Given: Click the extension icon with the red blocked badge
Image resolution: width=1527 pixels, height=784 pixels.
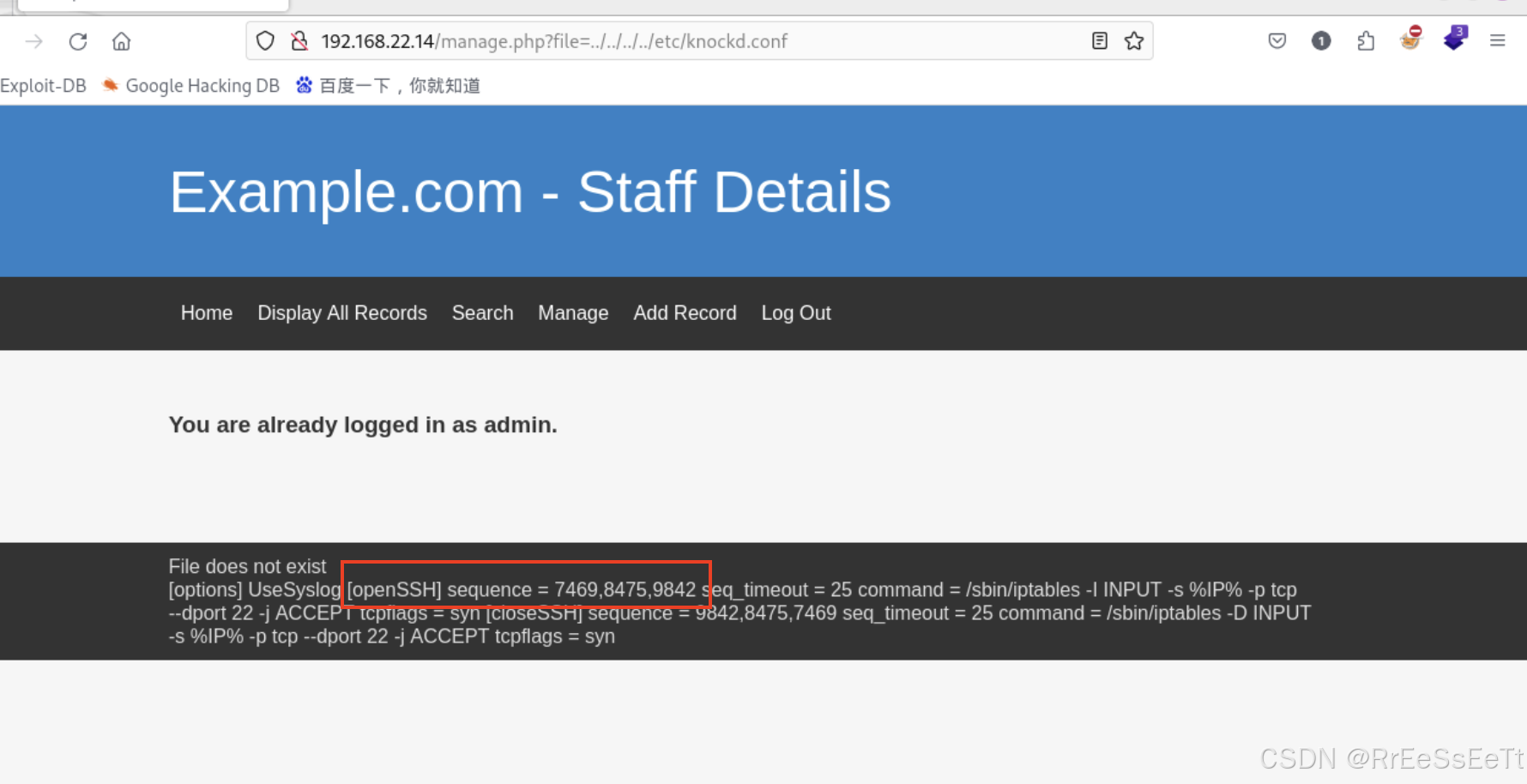Looking at the screenshot, I should (1410, 39).
